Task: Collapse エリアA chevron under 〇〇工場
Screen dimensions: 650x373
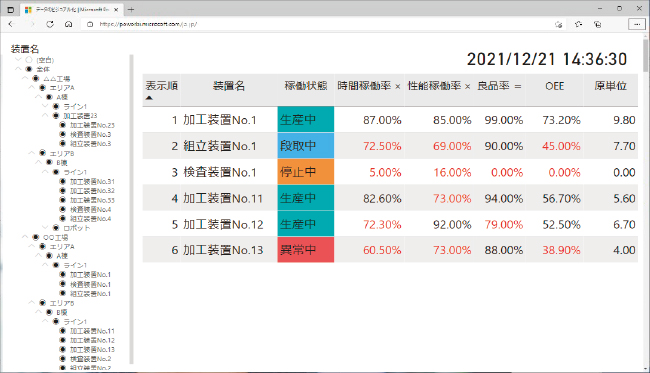Action: pyautogui.click(x=32, y=246)
